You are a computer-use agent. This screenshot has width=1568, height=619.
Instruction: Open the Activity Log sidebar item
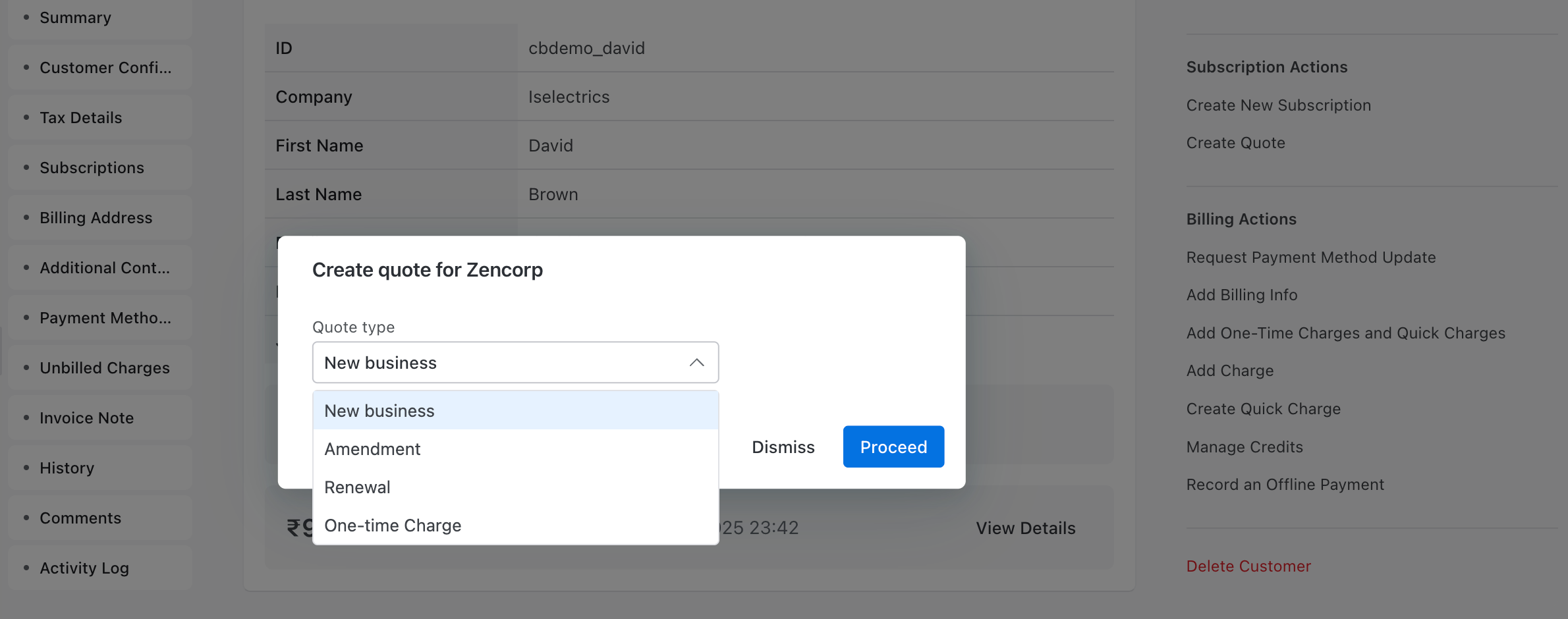(84, 568)
